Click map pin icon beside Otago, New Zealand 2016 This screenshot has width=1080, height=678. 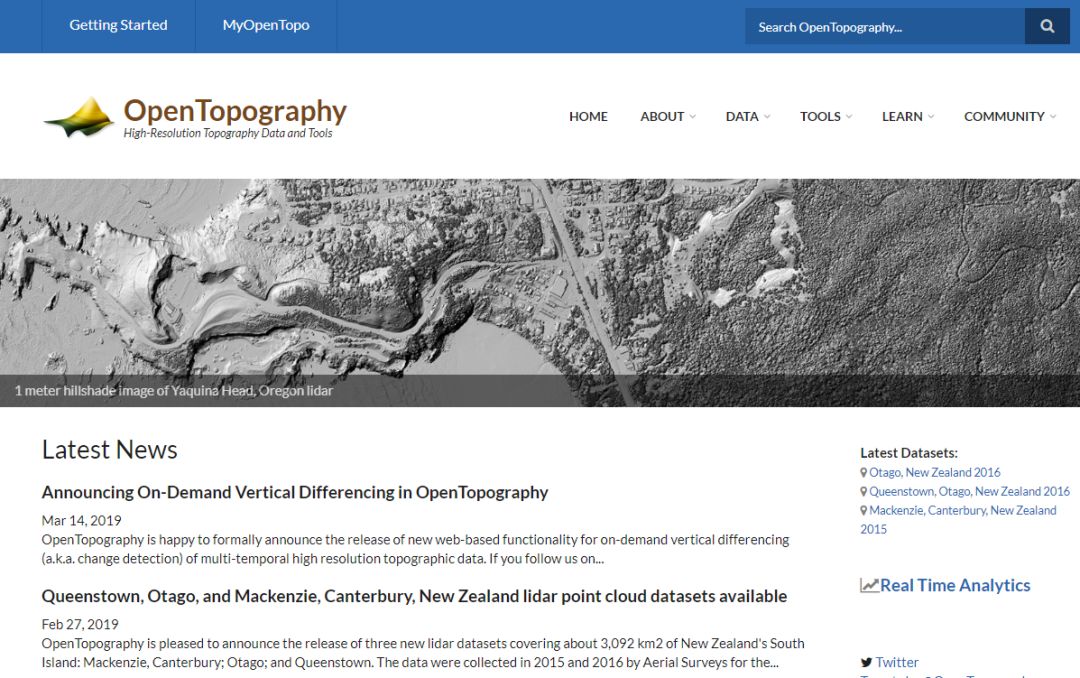[x=864, y=473]
